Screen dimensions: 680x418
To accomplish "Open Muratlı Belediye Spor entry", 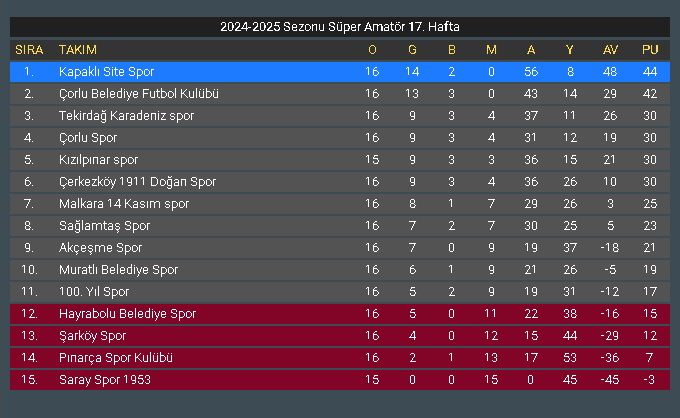I will tap(340, 270).
